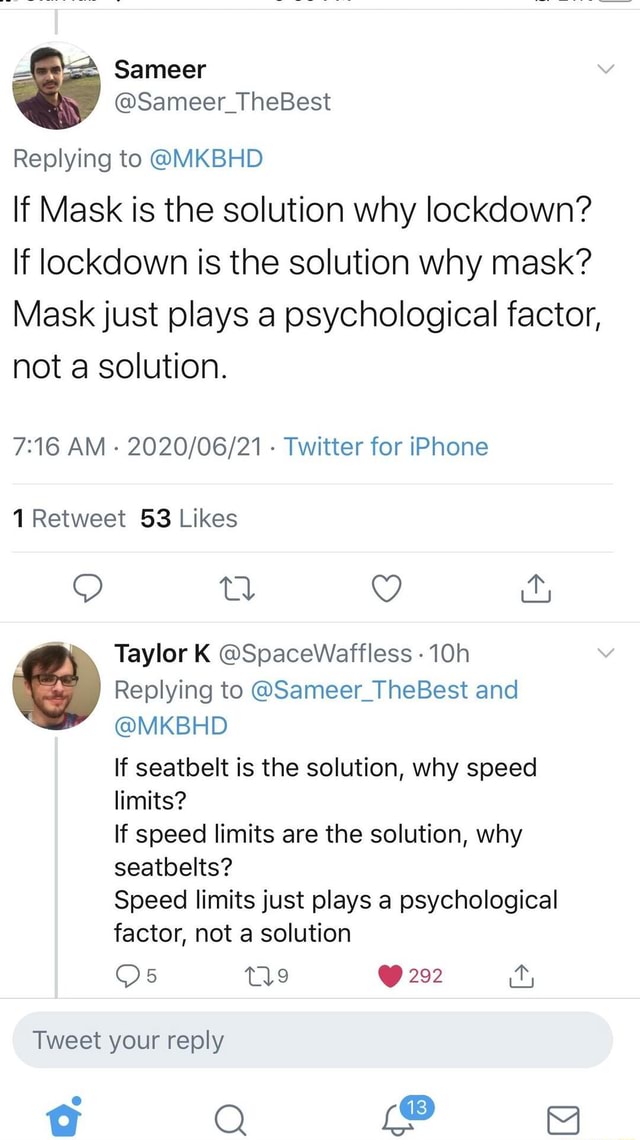Screen dimensions: 640x1140
Task: Retweet Sameer's tweet using the retweet icon
Action: tap(237, 588)
